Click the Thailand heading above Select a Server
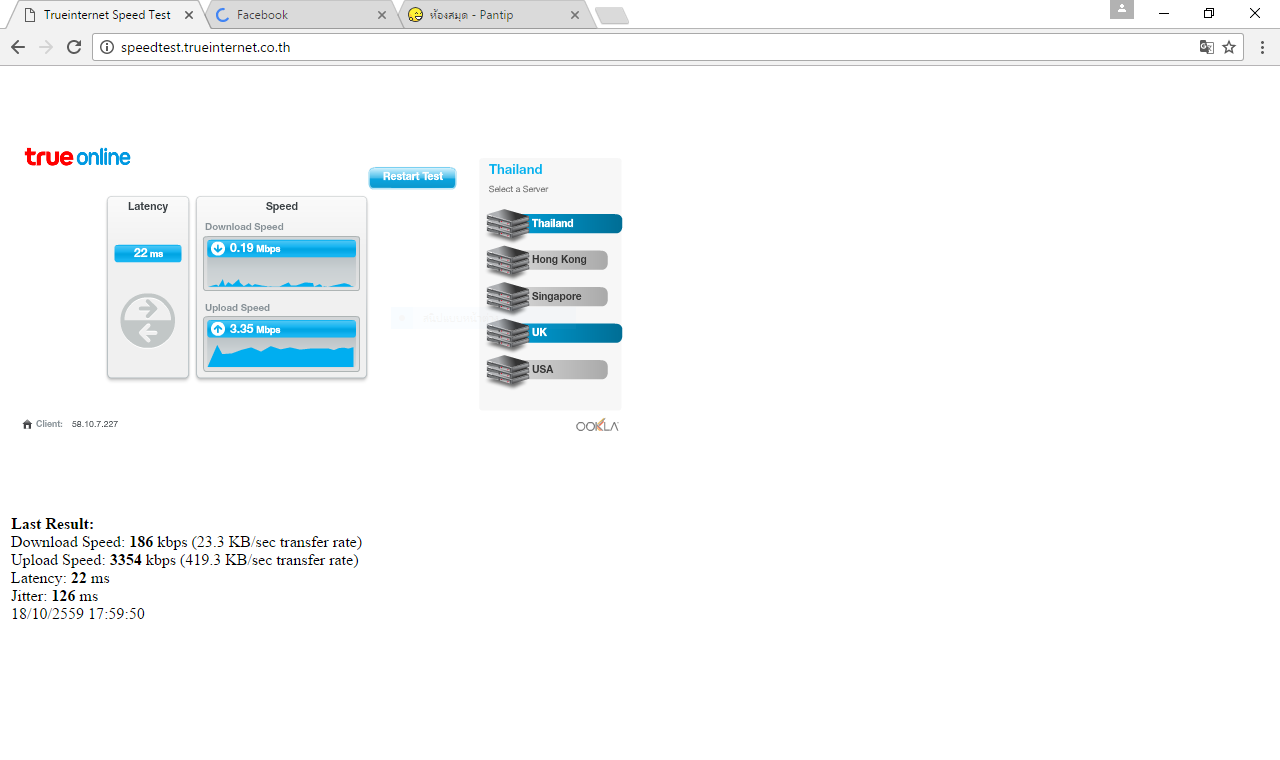Screen dimensions: 1280x760 point(516,170)
